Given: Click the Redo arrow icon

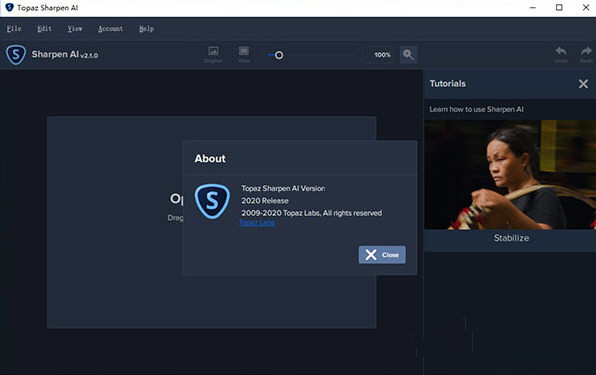Looking at the screenshot, I should (586, 51).
